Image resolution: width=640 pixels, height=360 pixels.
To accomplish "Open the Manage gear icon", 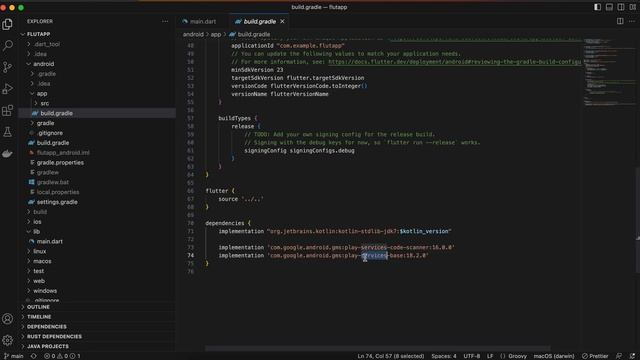I will pyautogui.click(x=7, y=340).
